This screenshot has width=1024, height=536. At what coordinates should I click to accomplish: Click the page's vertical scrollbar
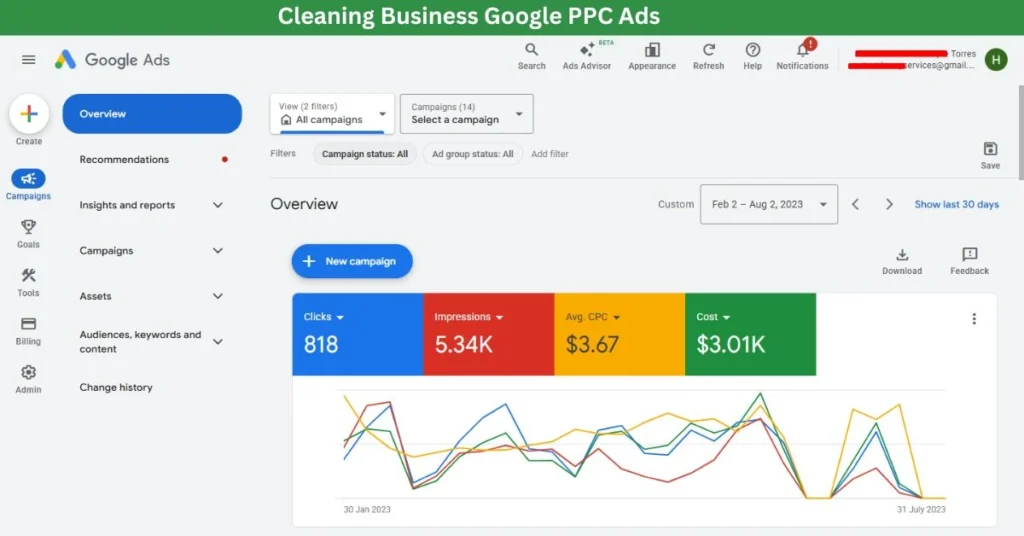point(1021,131)
